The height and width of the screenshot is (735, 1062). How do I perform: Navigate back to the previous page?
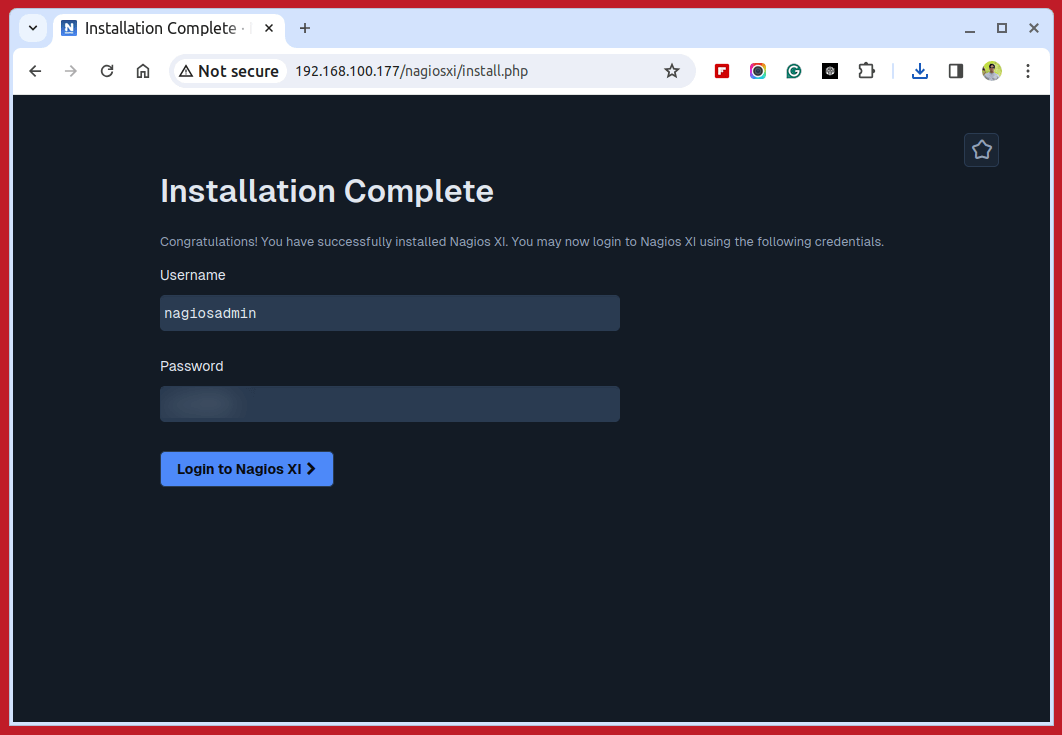pos(35,71)
